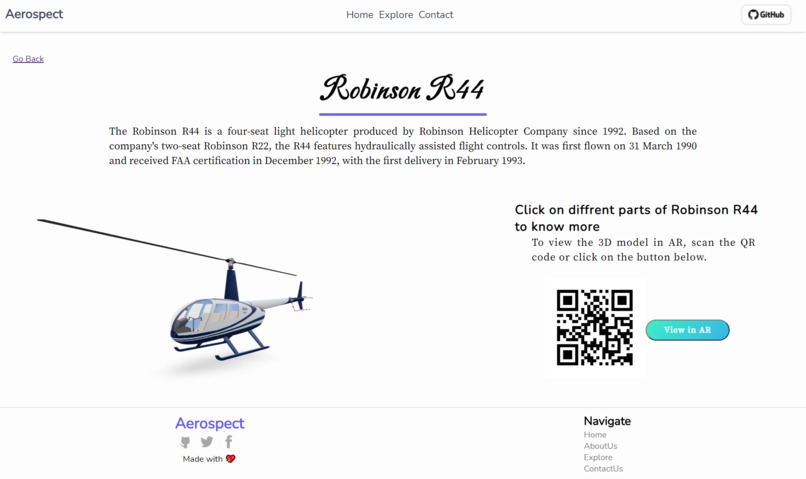Click the heart icon beside Made with
This screenshot has width=806, height=479.
click(x=230, y=458)
